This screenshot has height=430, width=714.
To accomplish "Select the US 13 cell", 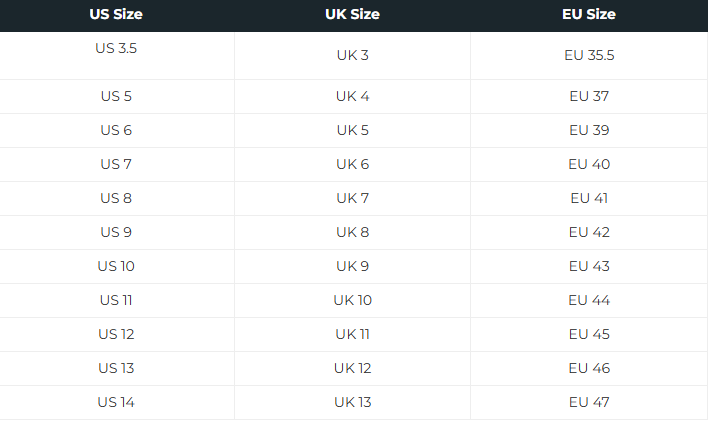I will (x=116, y=369).
